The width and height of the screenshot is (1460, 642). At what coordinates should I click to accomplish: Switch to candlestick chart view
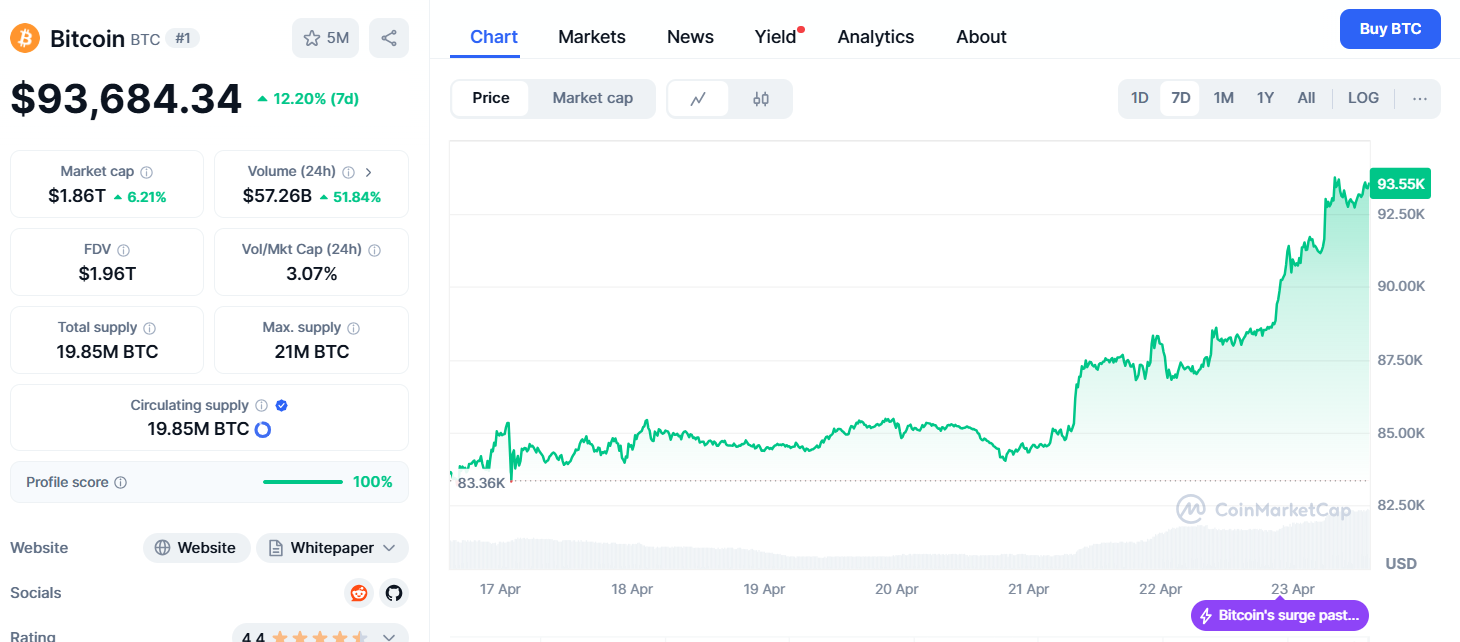[x=761, y=99]
